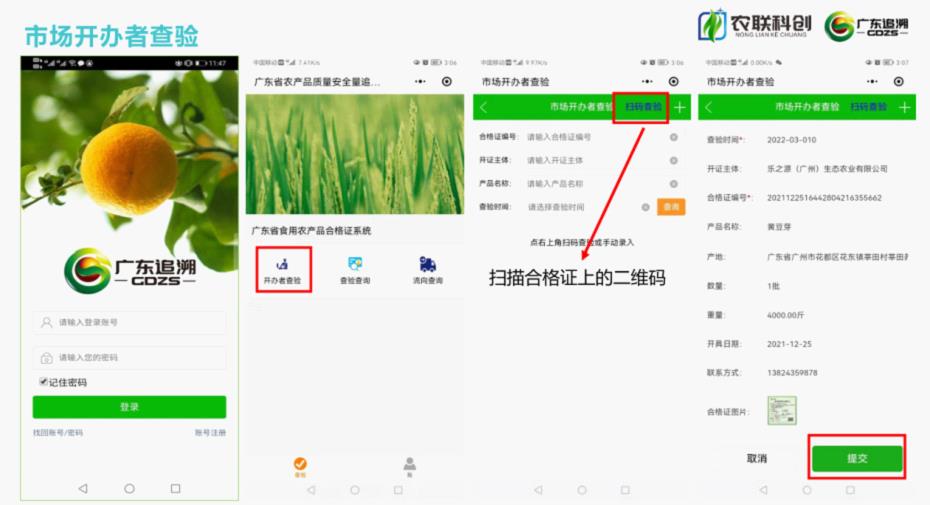Go back using chevron on search form header
930x505 pixels.
click(x=485, y=107)
